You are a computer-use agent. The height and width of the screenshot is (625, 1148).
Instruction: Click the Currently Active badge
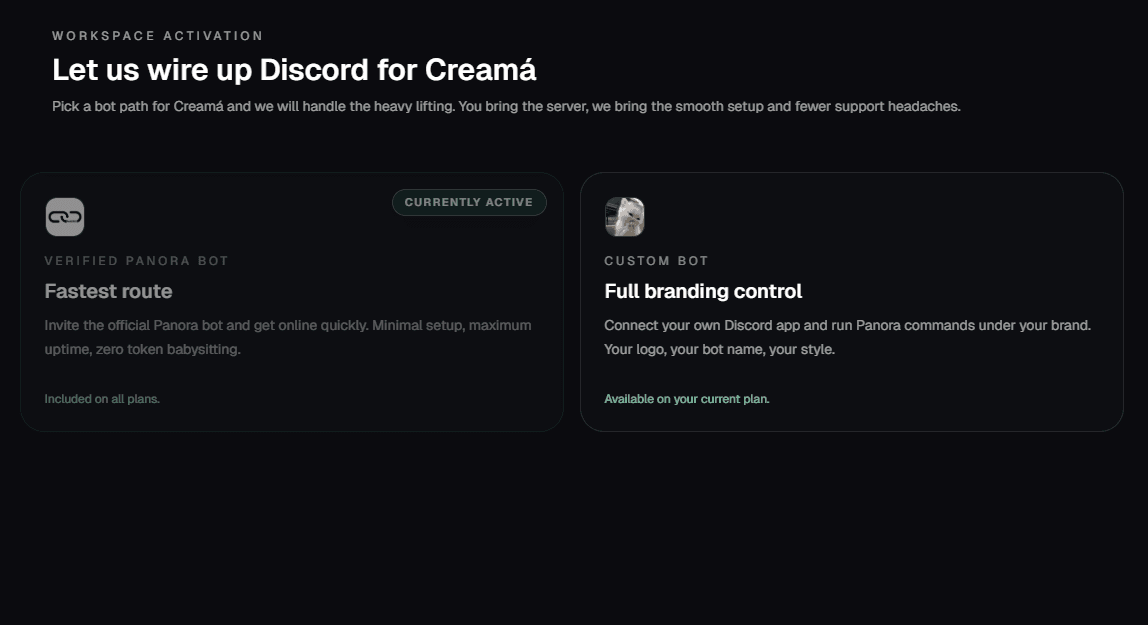click(x=469, y=202)
